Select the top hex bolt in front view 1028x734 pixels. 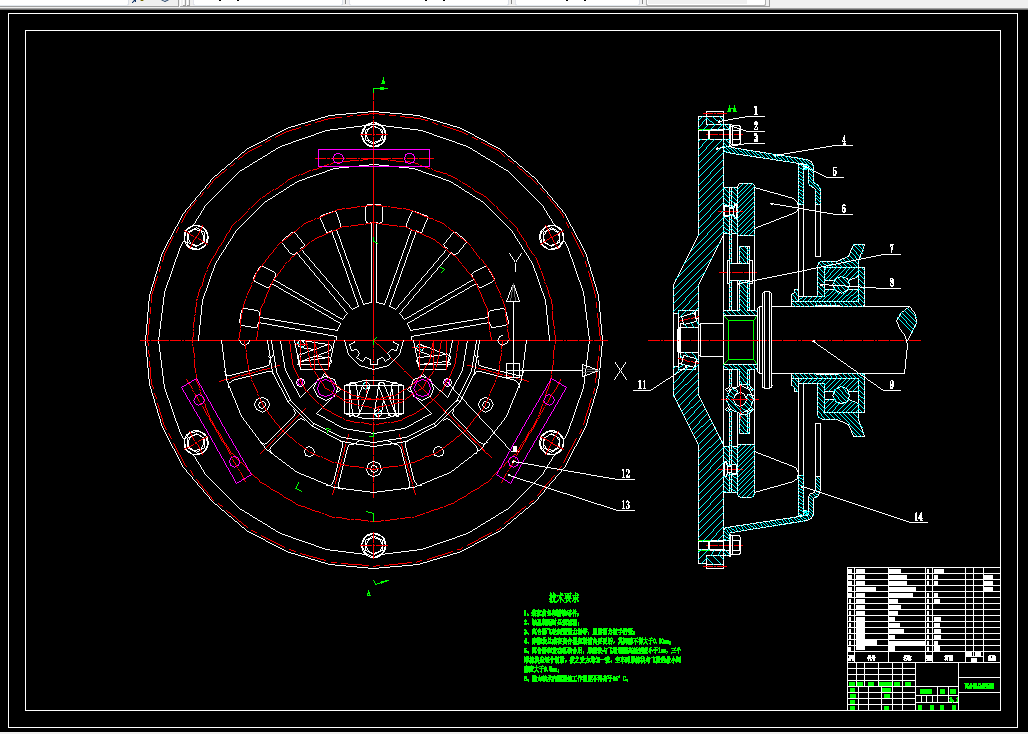pyautogui.click(x=374, y=136)
